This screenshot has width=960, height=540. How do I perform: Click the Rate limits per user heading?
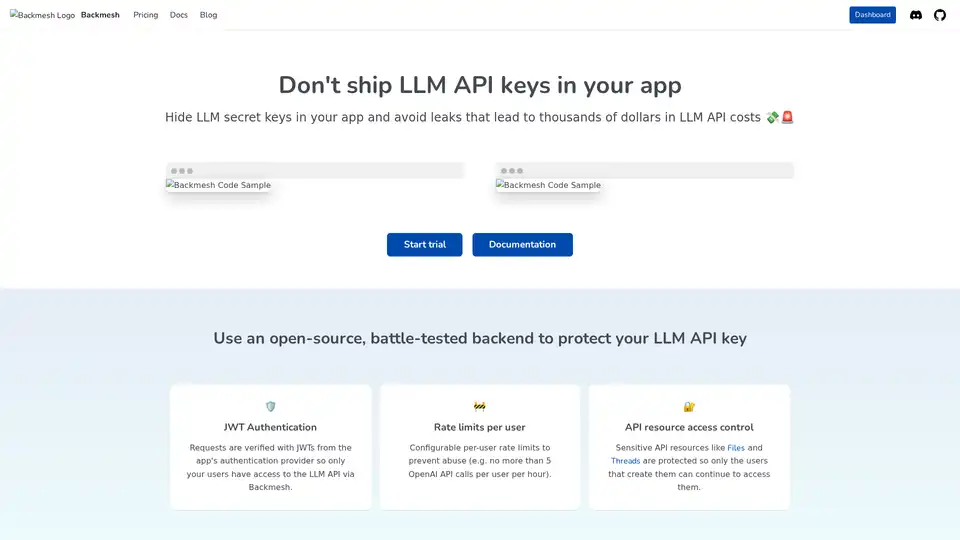479,427
